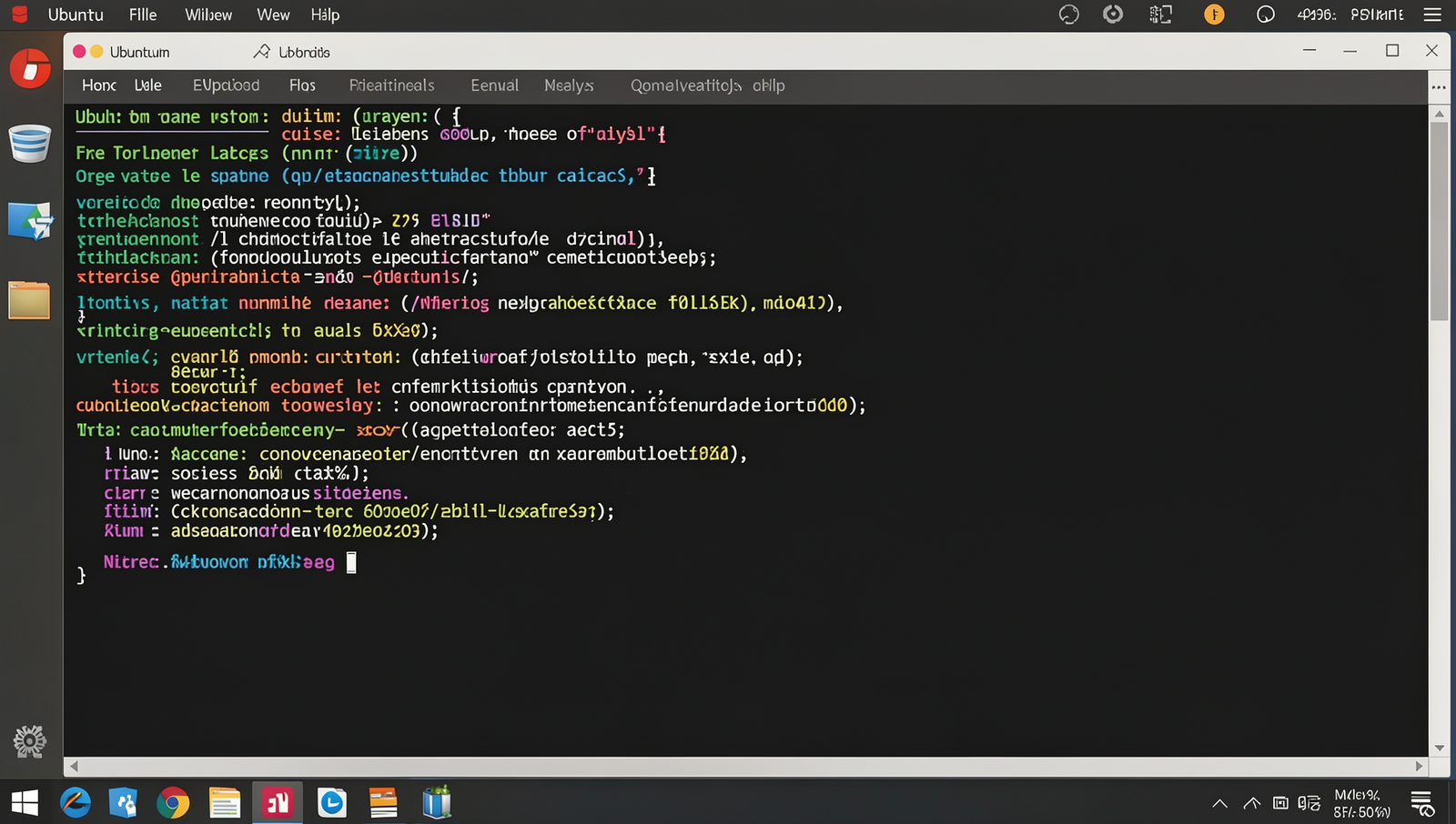Screen dimensions: 1456x824
Task: Click the horizontal scrollbar left arrow
Action: click(75, 767)
